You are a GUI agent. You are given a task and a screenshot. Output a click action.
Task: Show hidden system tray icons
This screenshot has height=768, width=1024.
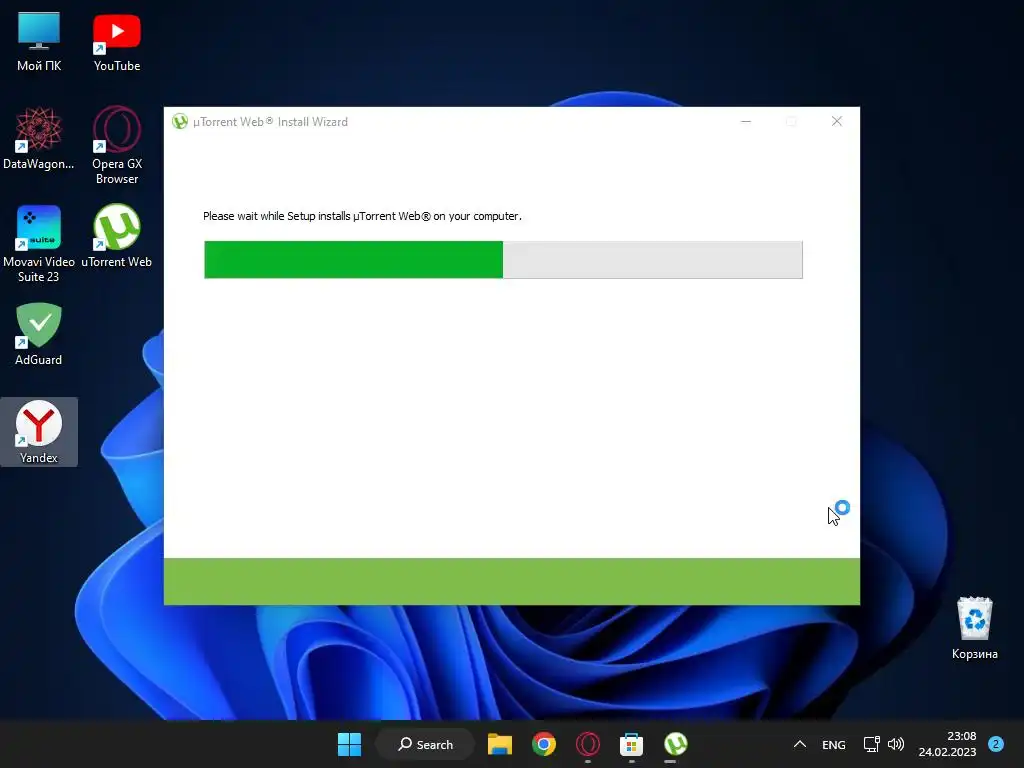point(799,744)
